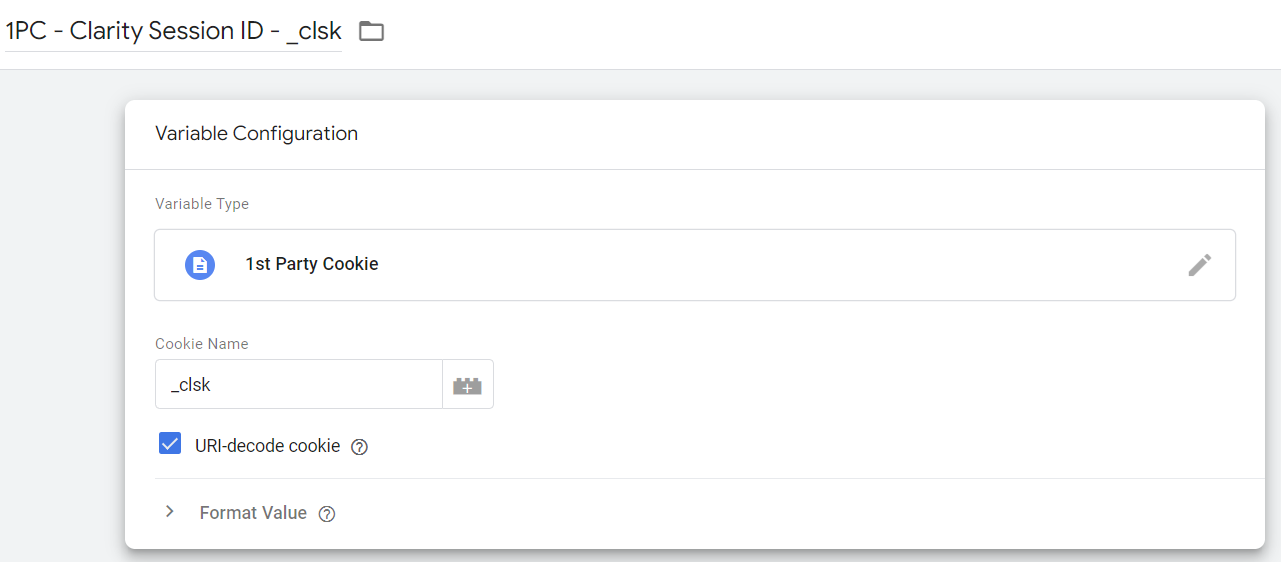Click the variable name title field
1281x562 pixels.
tap(173, 31)
